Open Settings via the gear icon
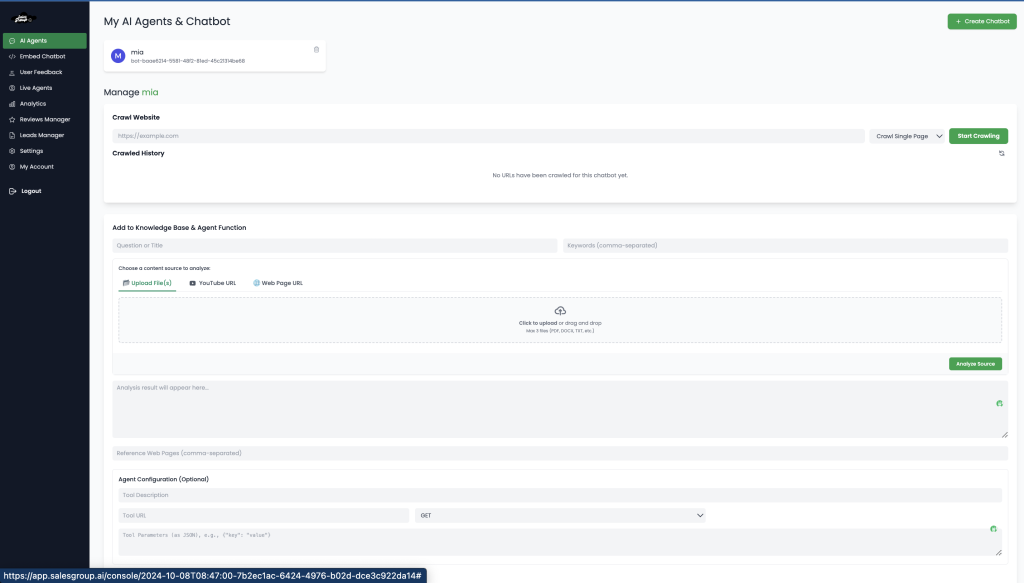Screen dimensions: 1024x583 pos(11,151)
